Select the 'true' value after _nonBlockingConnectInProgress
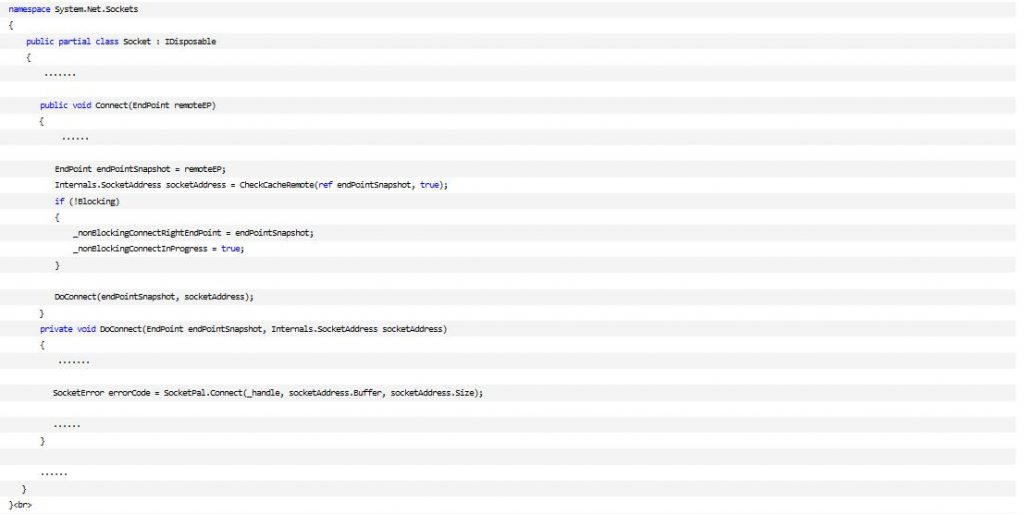1024x514 pixels. click(231, 249)
